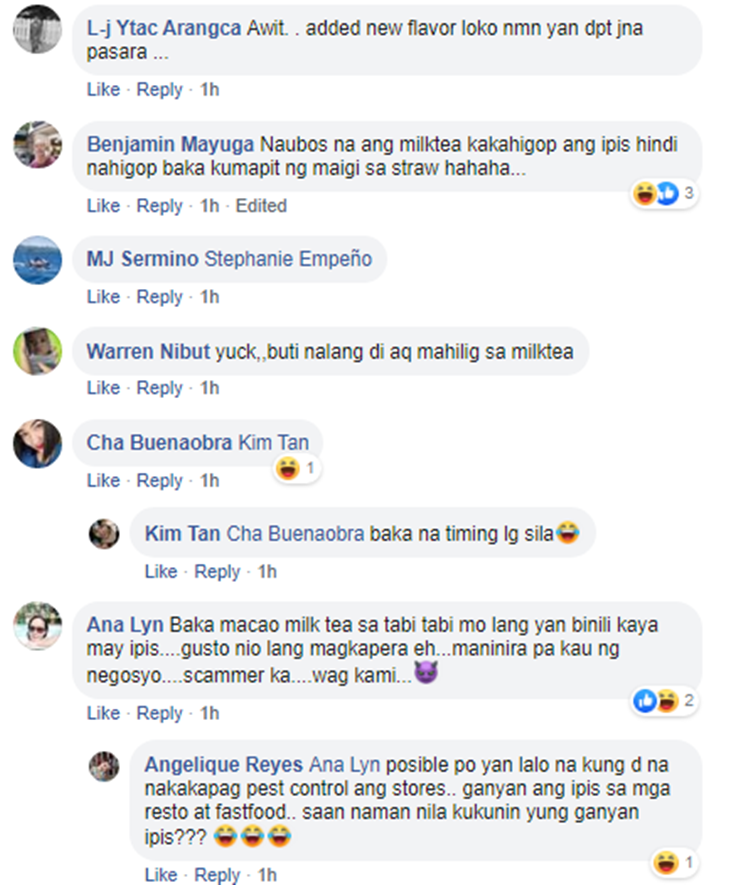Like L-j Ytac Arangca's comment
This screenshot has width=750, height=885.
[x=103, y=90]
